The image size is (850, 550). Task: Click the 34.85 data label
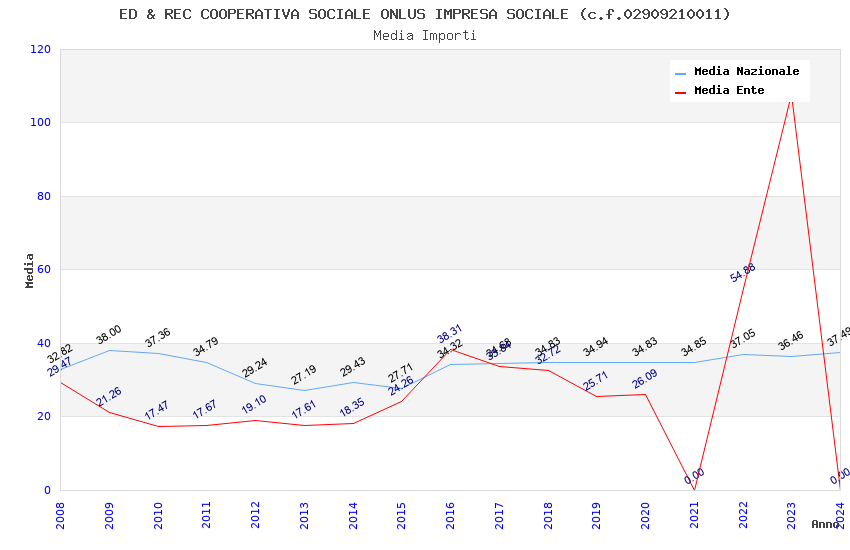(x=694, y=347)
